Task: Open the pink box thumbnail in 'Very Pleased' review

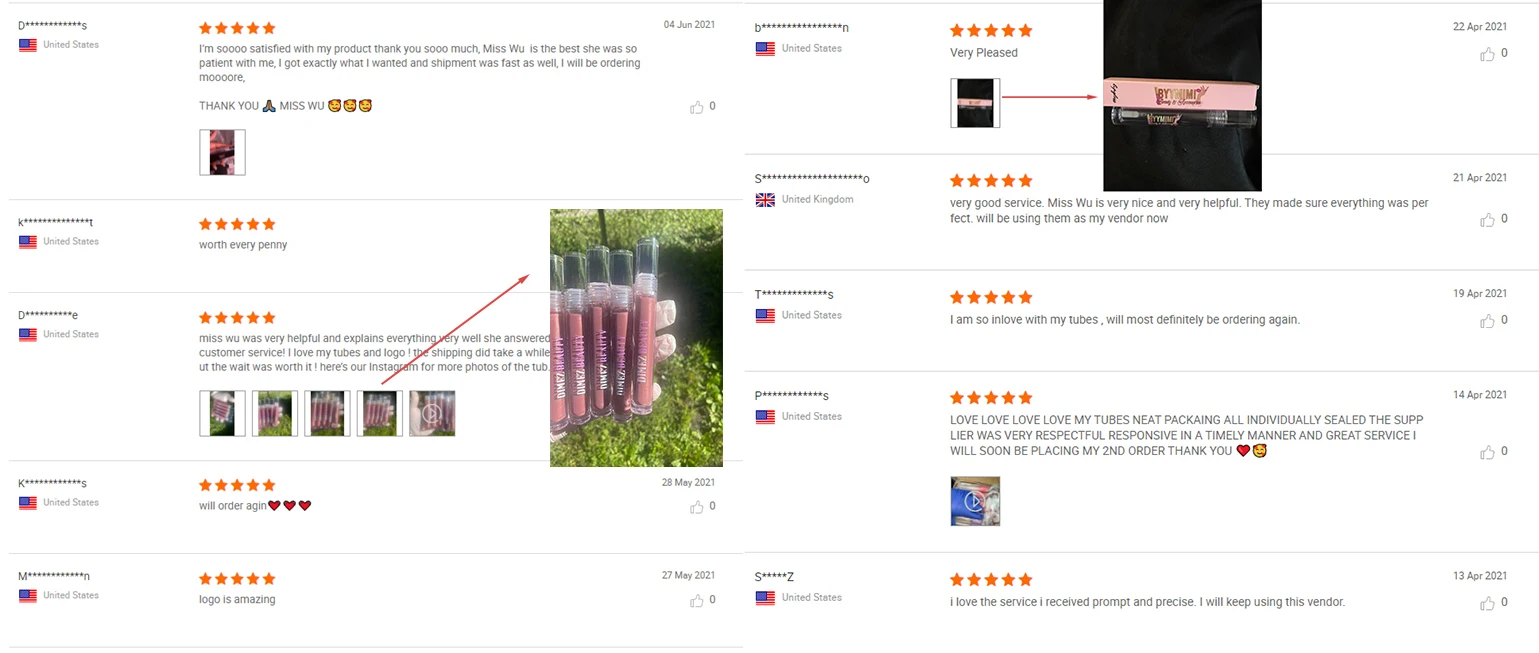Action: click(x=975, y=103)
